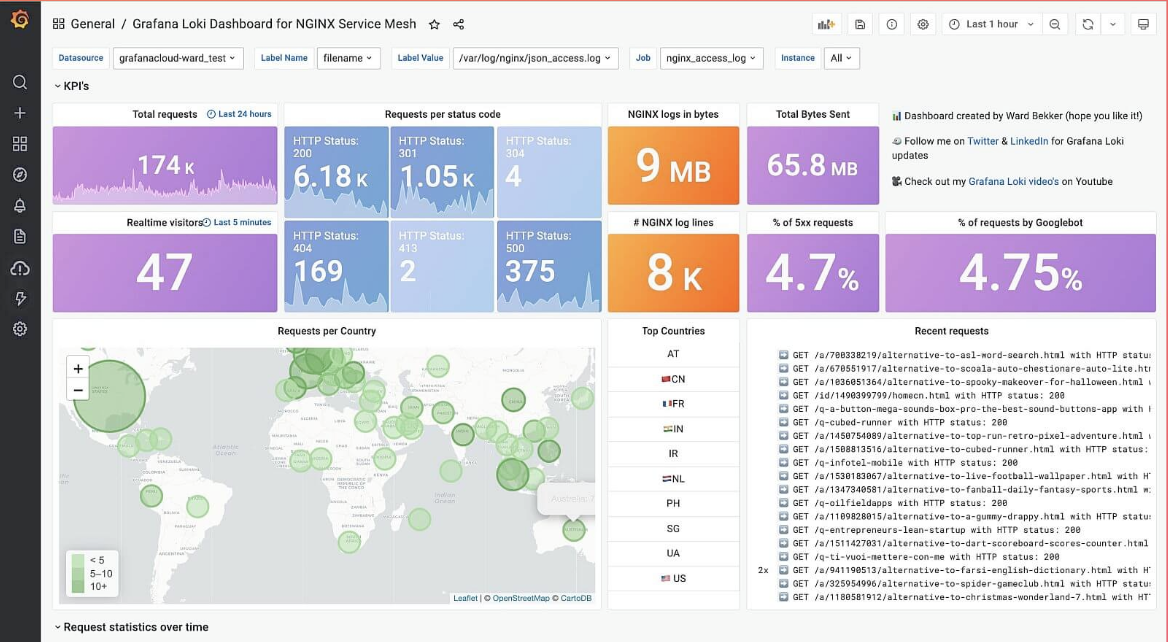The height and width of the screenshot is (642, 1168).
Task: Click the Total requests panel title
Action: tap(165, 114)
